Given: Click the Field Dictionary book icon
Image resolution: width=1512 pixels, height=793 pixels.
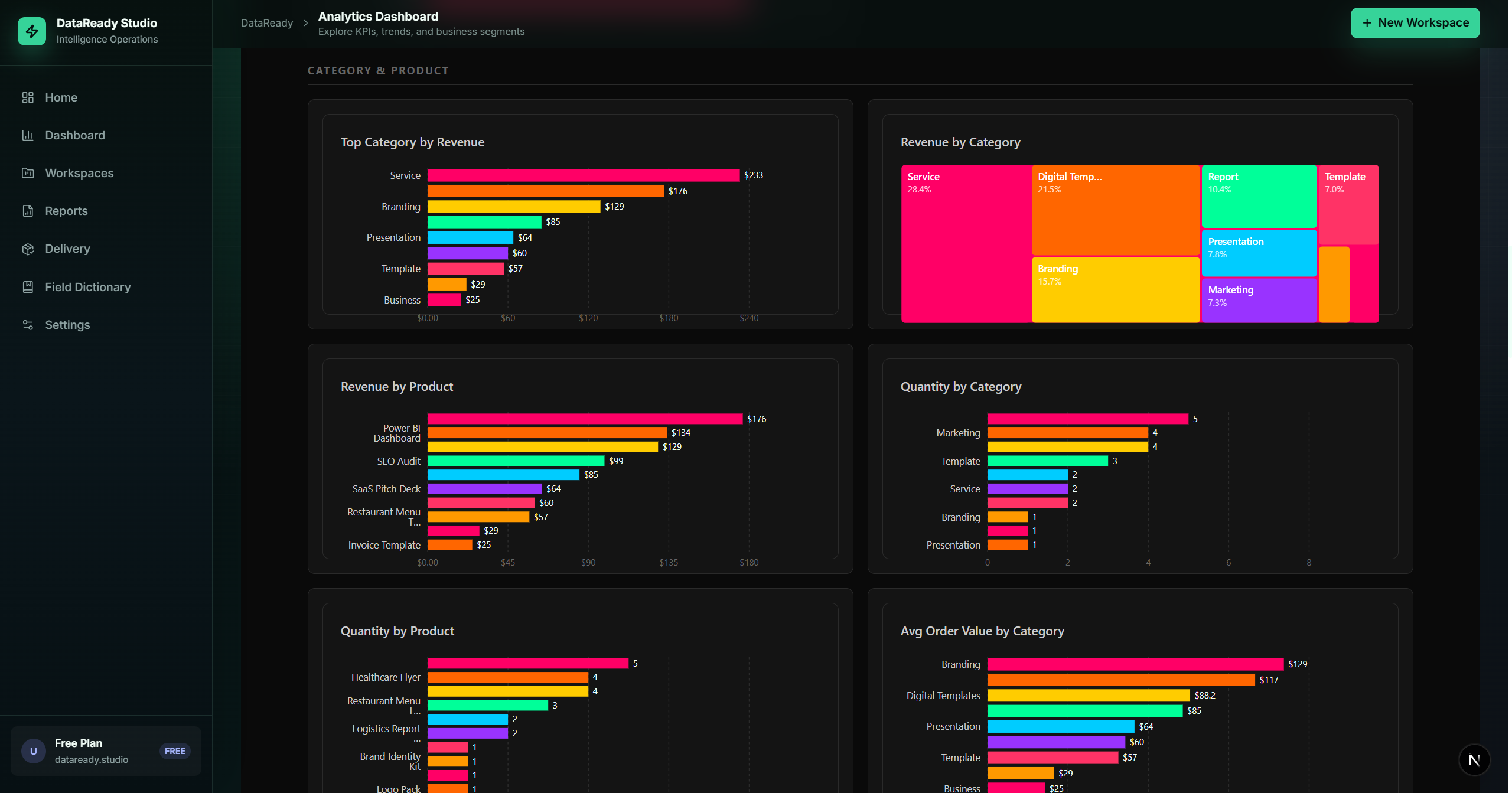Looking at the screenshot, I should (x=28, y=287).
